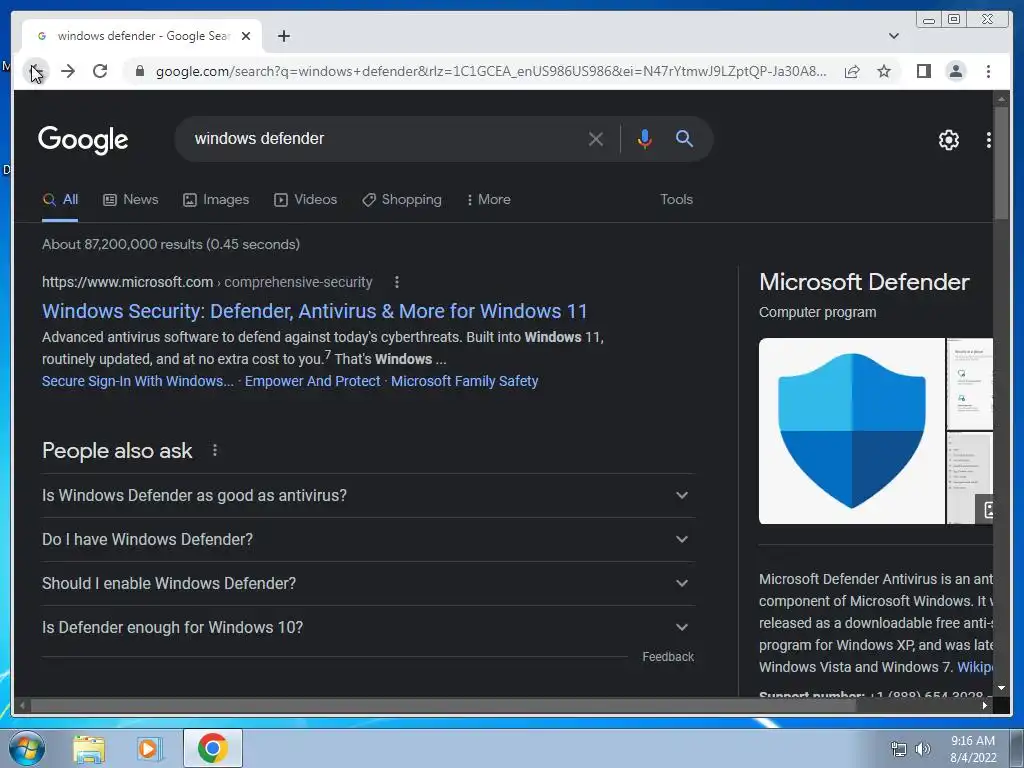Open the Chrome profile avatar

pos(955,71)
